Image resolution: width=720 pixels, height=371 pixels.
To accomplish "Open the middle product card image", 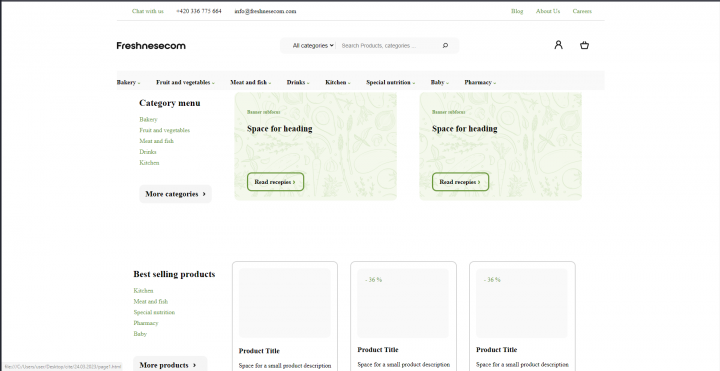I will click(x=403, y=303).
